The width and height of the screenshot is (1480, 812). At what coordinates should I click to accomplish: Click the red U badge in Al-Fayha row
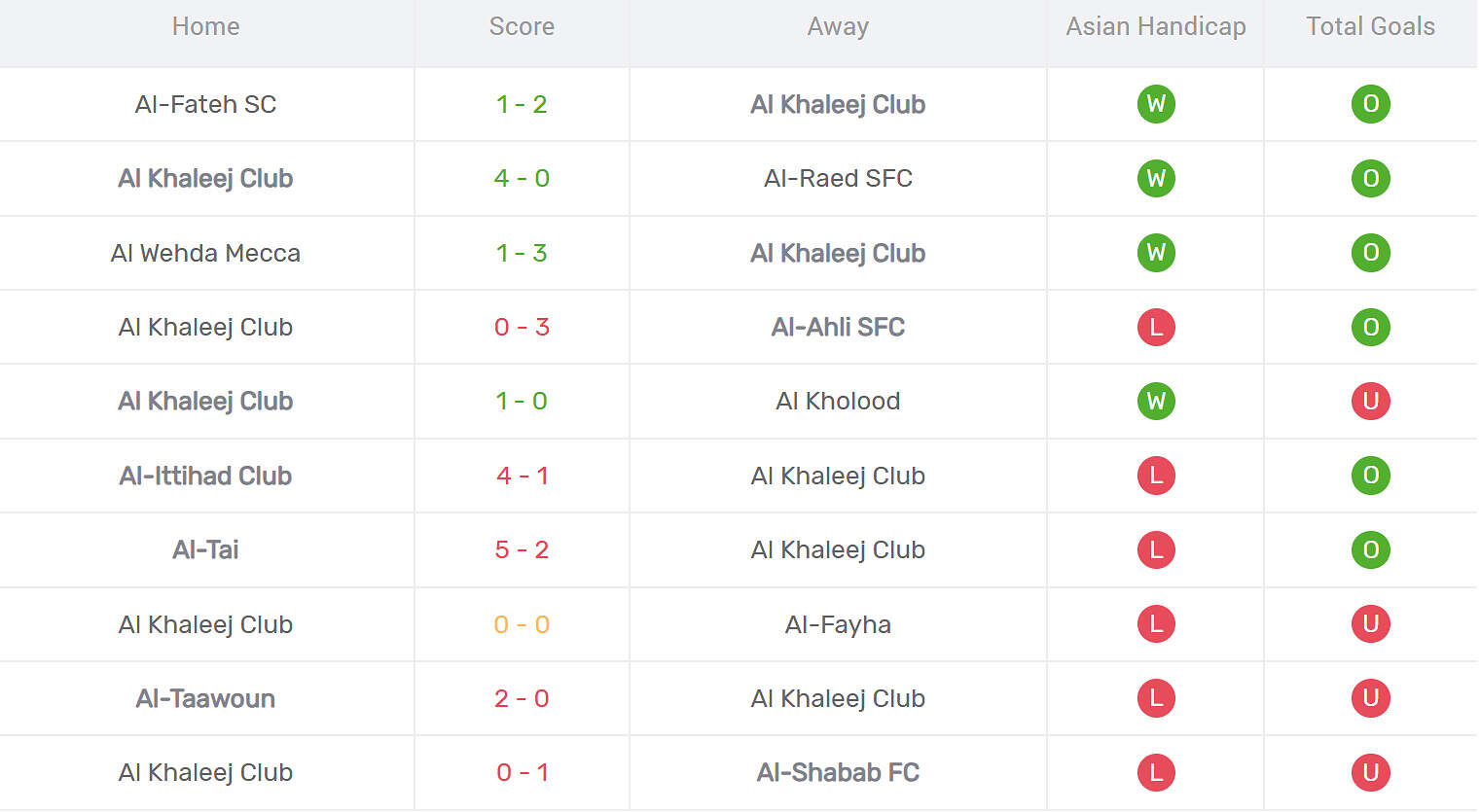(x=1370, y=624)
